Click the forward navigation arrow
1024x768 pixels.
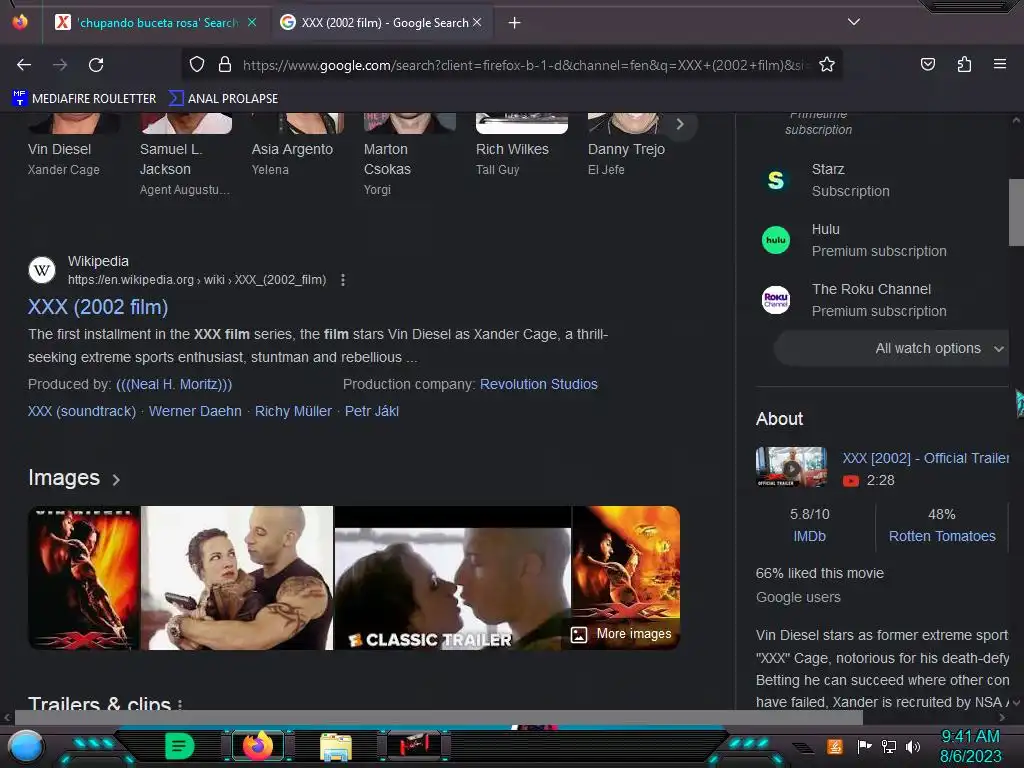60,65
